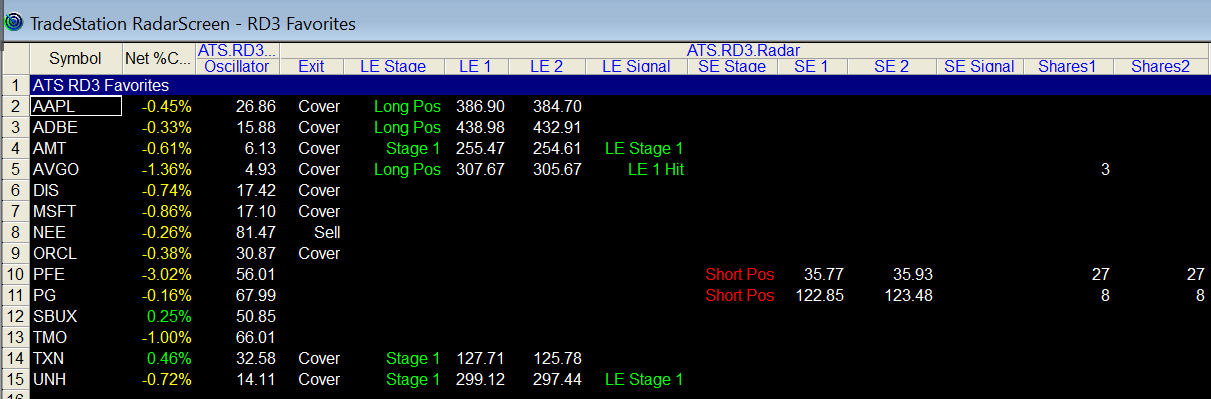Click the Sell exit cell for NEE

327,232
